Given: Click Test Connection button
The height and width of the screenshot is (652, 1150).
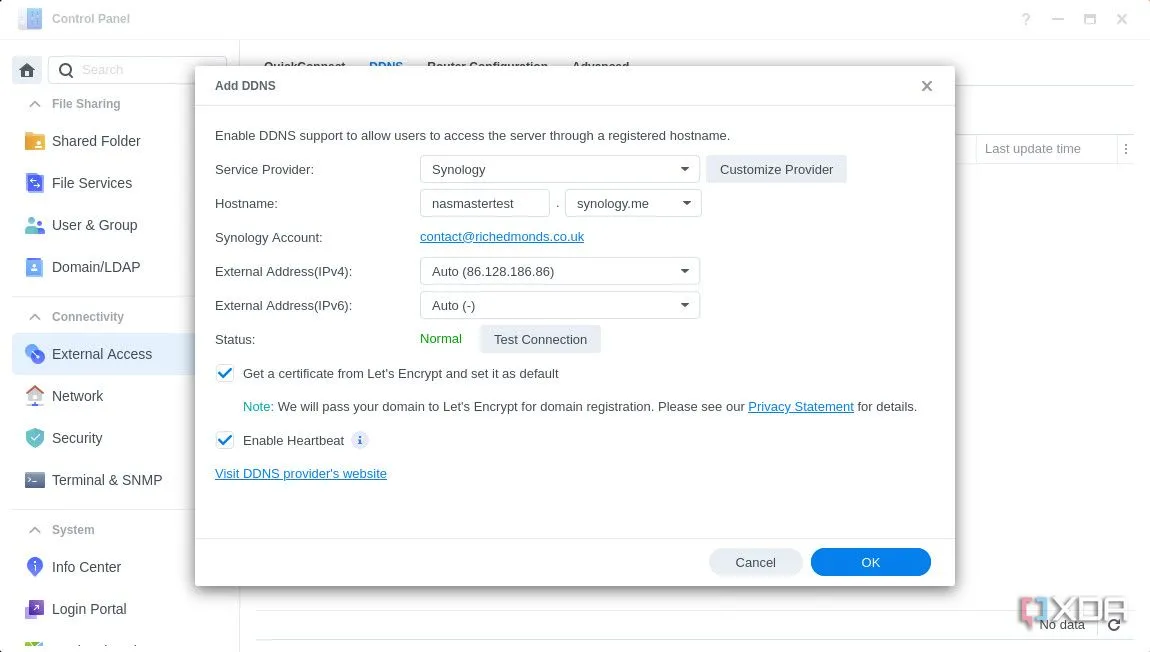Looking at the screenshot, I should [x=540, y=340].
